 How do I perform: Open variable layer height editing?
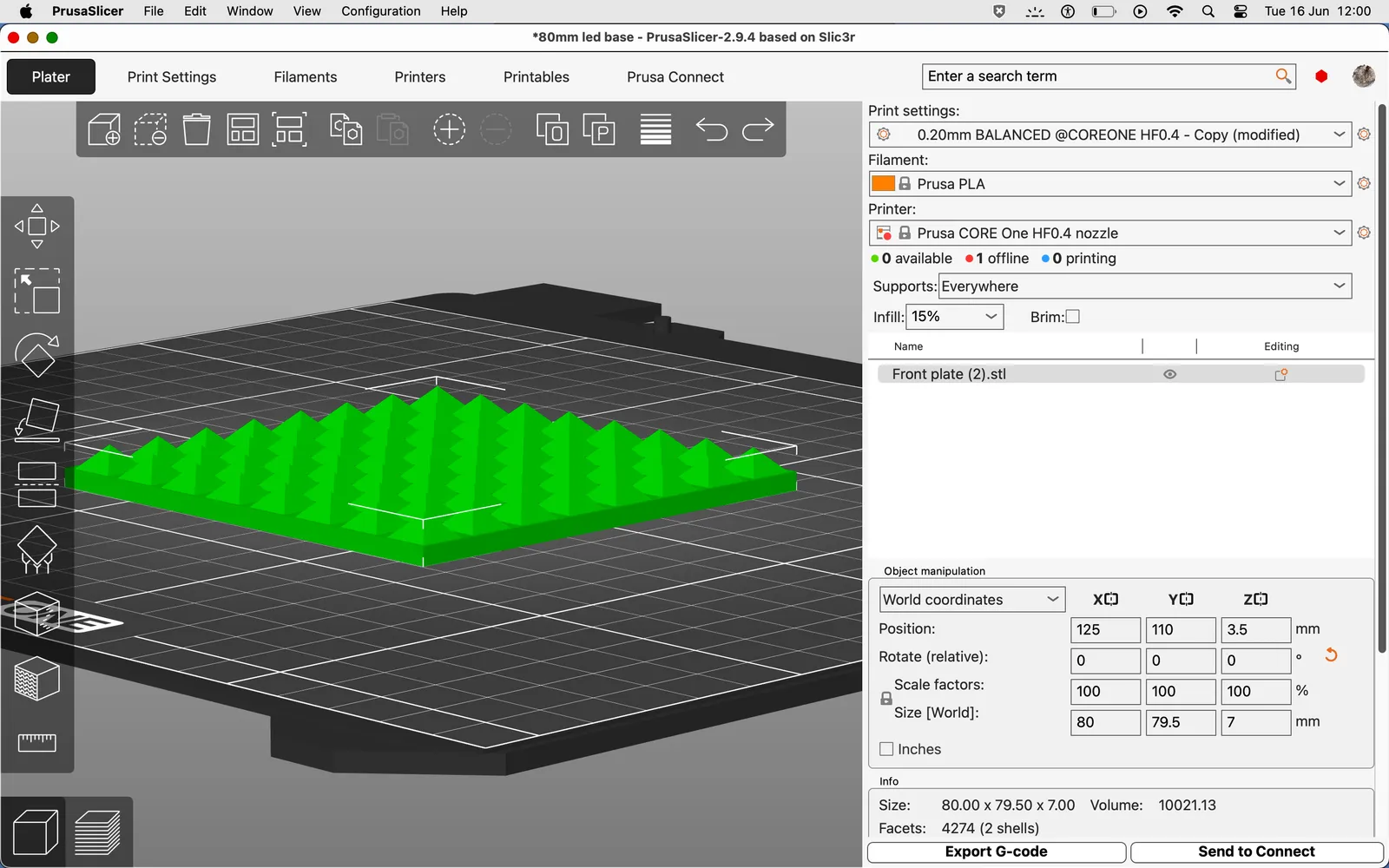click(655, 129)
